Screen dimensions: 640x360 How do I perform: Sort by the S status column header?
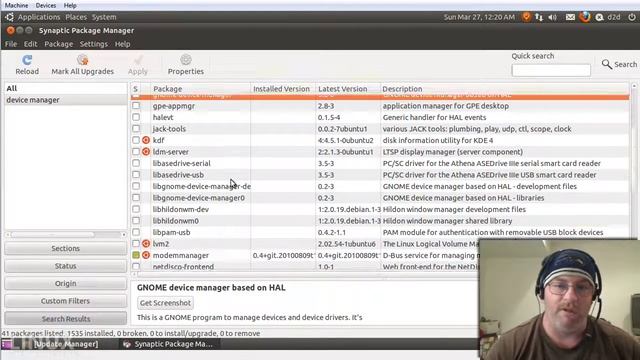point(136,89)
